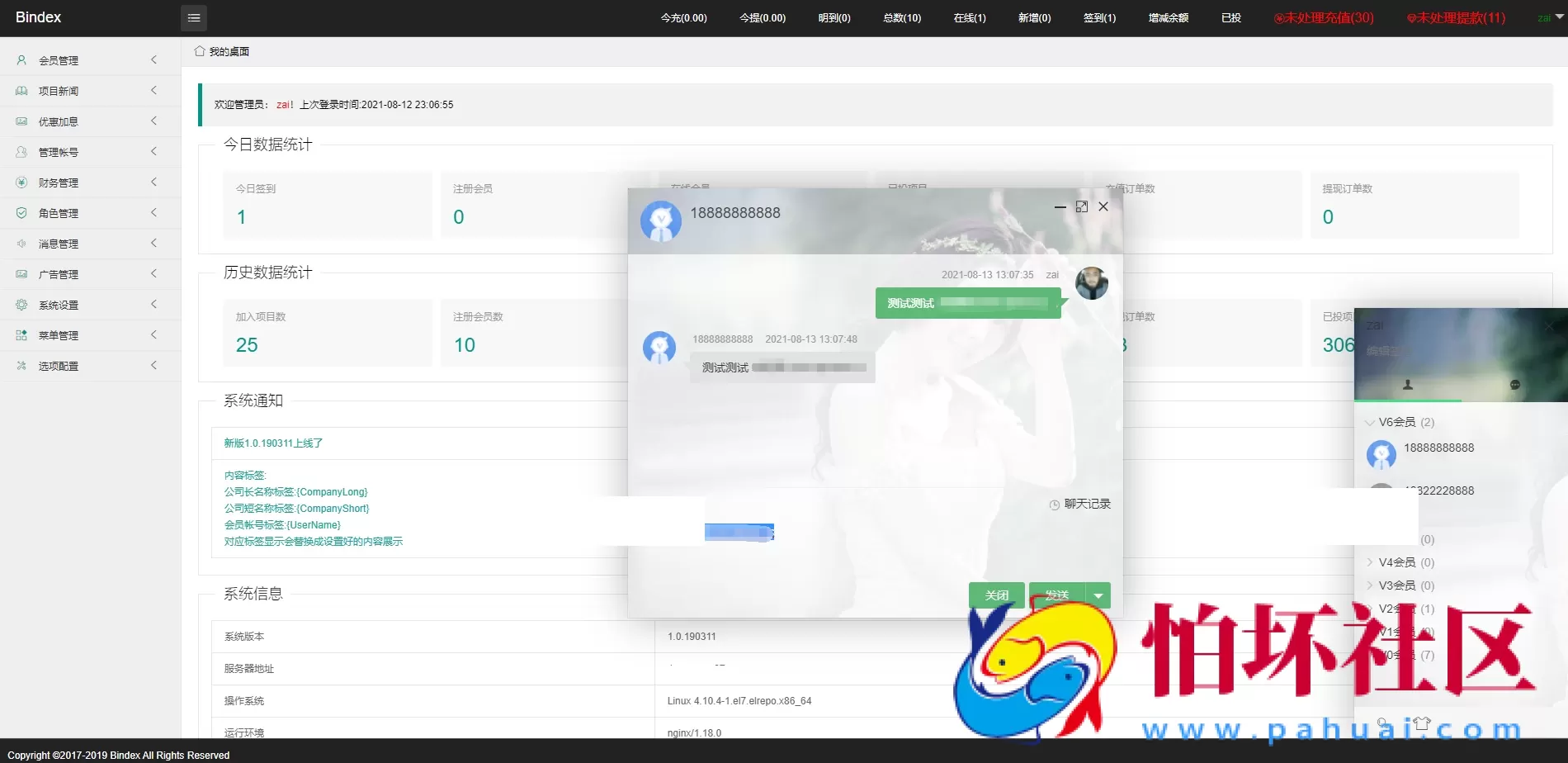Open the send options dropdown arrow

tap(1098, 595)
